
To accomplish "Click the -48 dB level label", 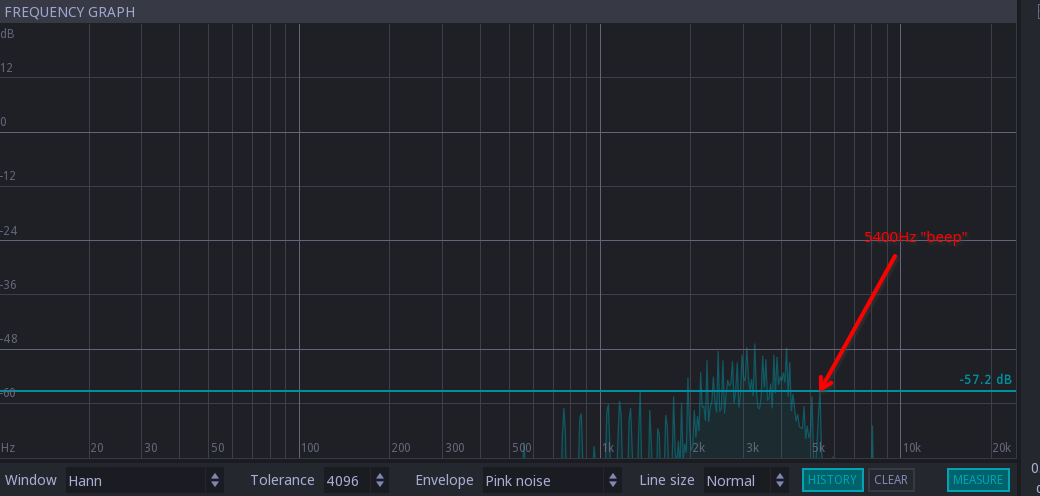I will coord(8,339).
